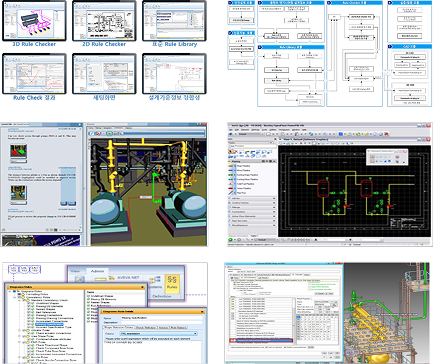The image size is (433, 364).
Task: Toggle the Nested Shapes rule checkbox
Action: [x=29, y=309]
